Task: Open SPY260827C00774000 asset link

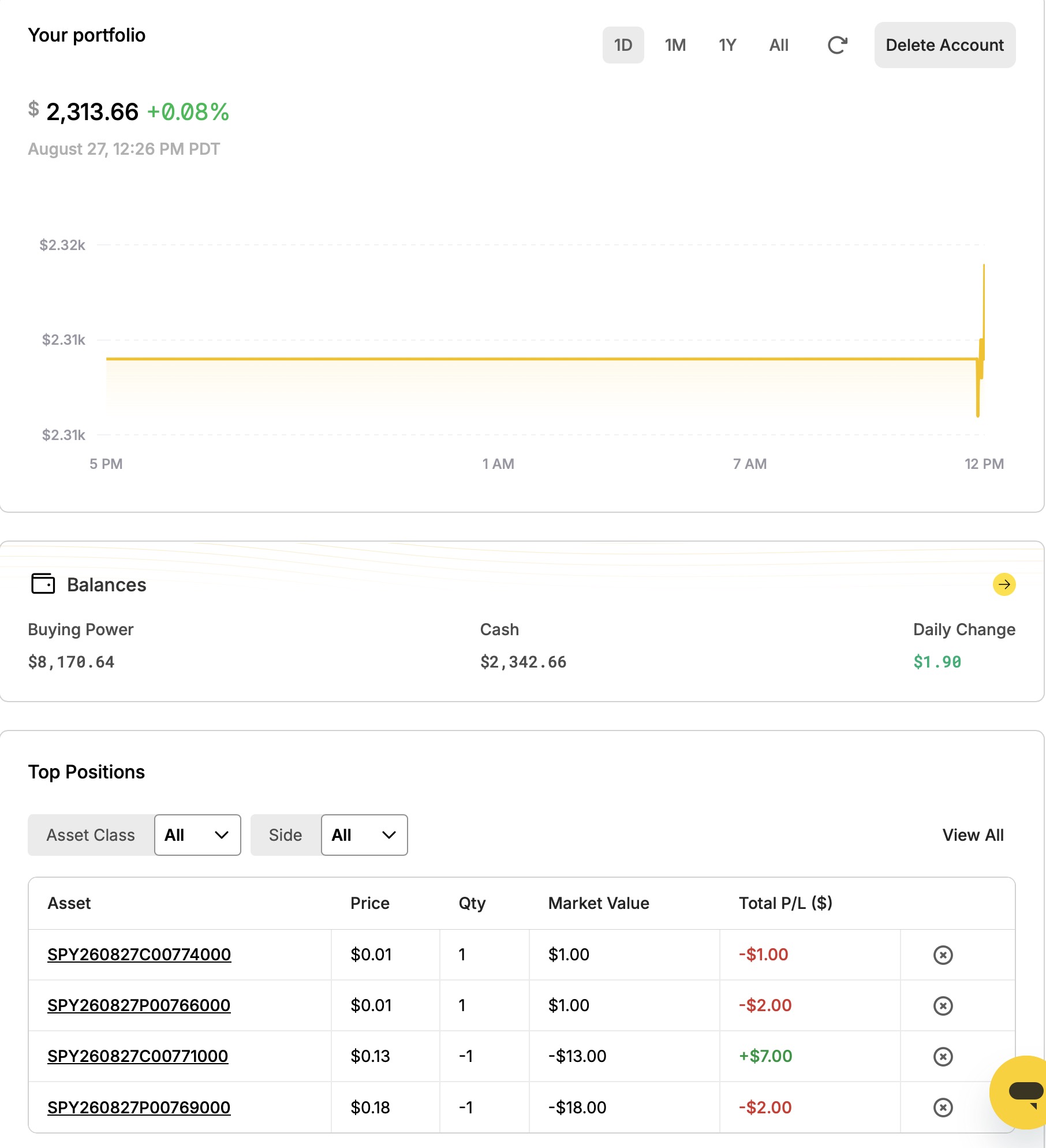Action: tap(139, 955)
